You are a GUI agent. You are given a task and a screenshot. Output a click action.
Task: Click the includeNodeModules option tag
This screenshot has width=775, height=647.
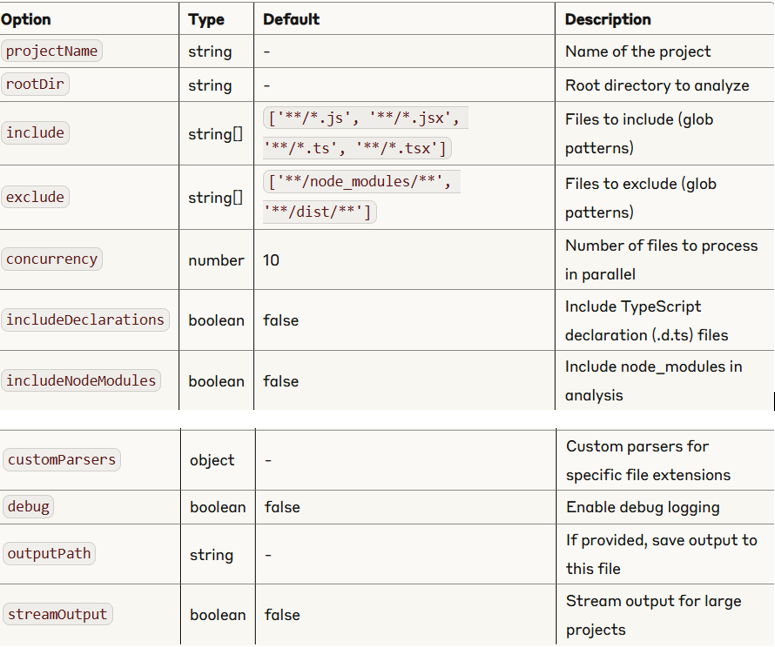click(x=81, y=381)
